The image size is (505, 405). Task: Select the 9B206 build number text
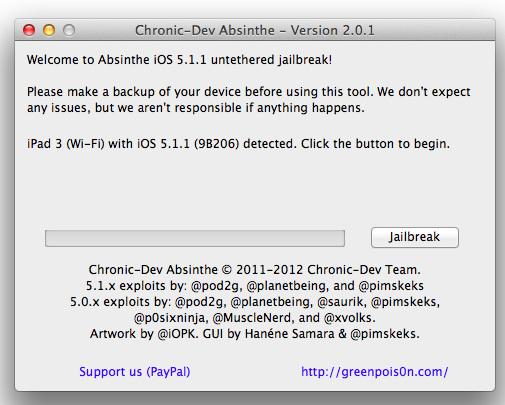point(217,144)
